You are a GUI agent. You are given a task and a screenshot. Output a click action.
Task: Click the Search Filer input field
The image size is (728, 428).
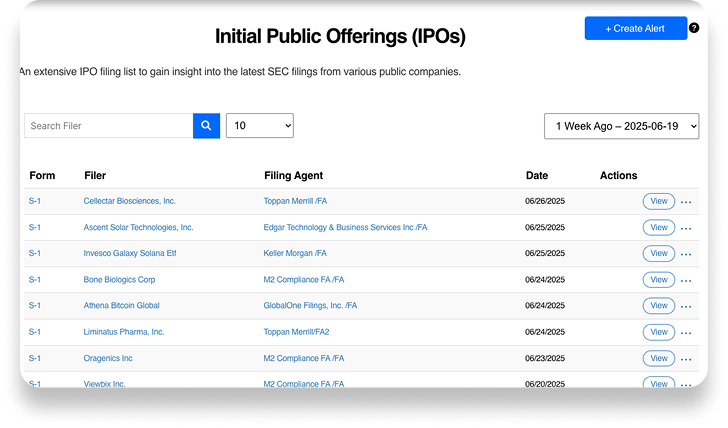coord(108,126)
